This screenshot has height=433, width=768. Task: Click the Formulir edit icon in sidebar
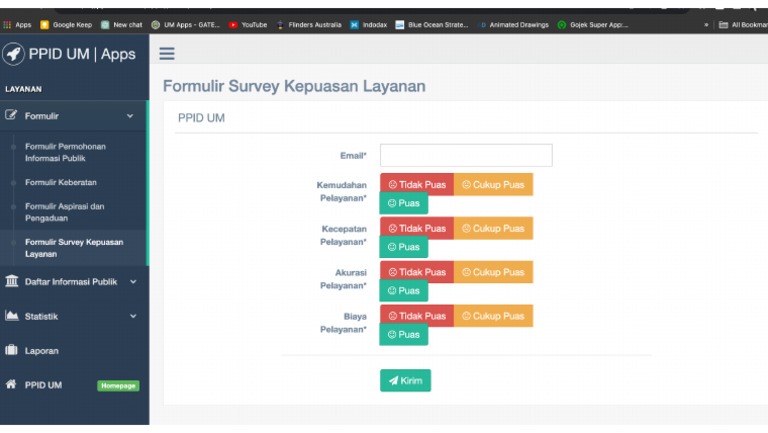point(12,116)
